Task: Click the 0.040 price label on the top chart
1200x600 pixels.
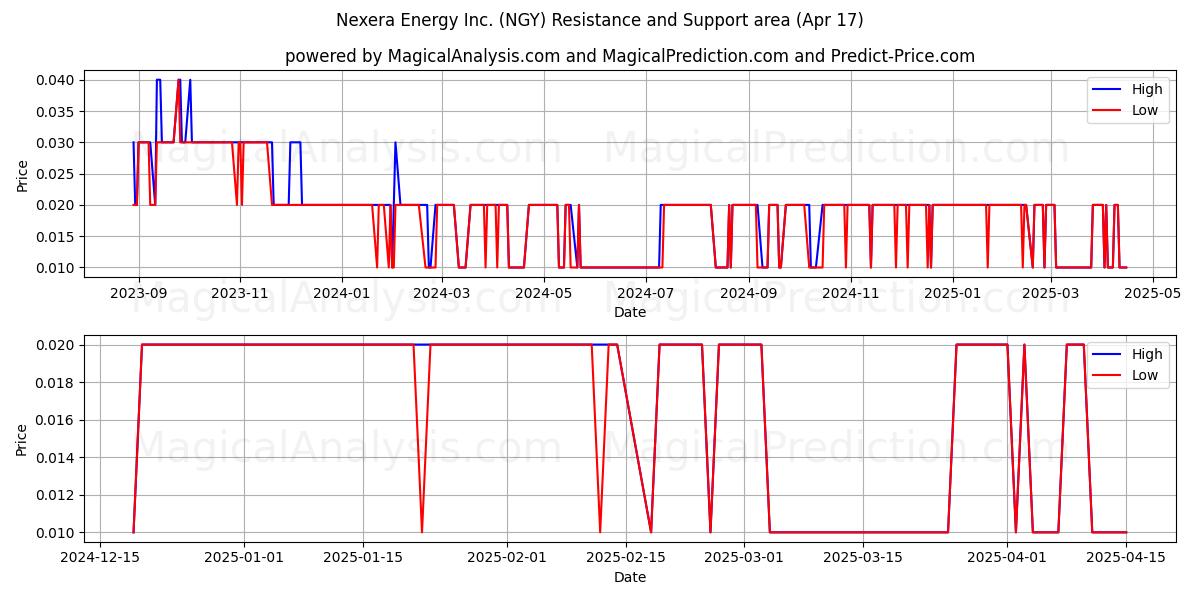Action: pyautogui.click(x=57, y=80)
